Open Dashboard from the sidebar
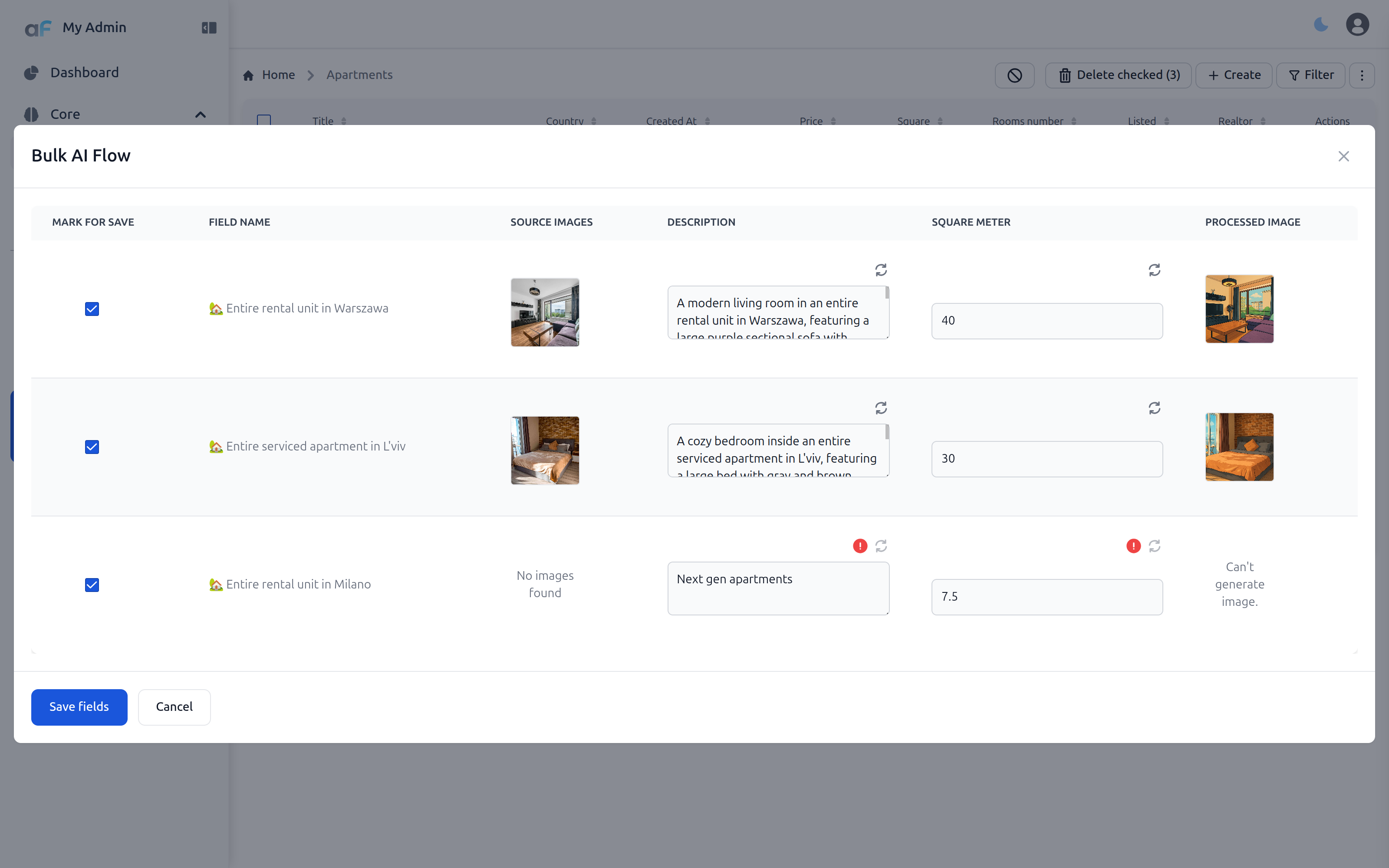Screen dimensions: 1389x868 [x=85, y=72]
